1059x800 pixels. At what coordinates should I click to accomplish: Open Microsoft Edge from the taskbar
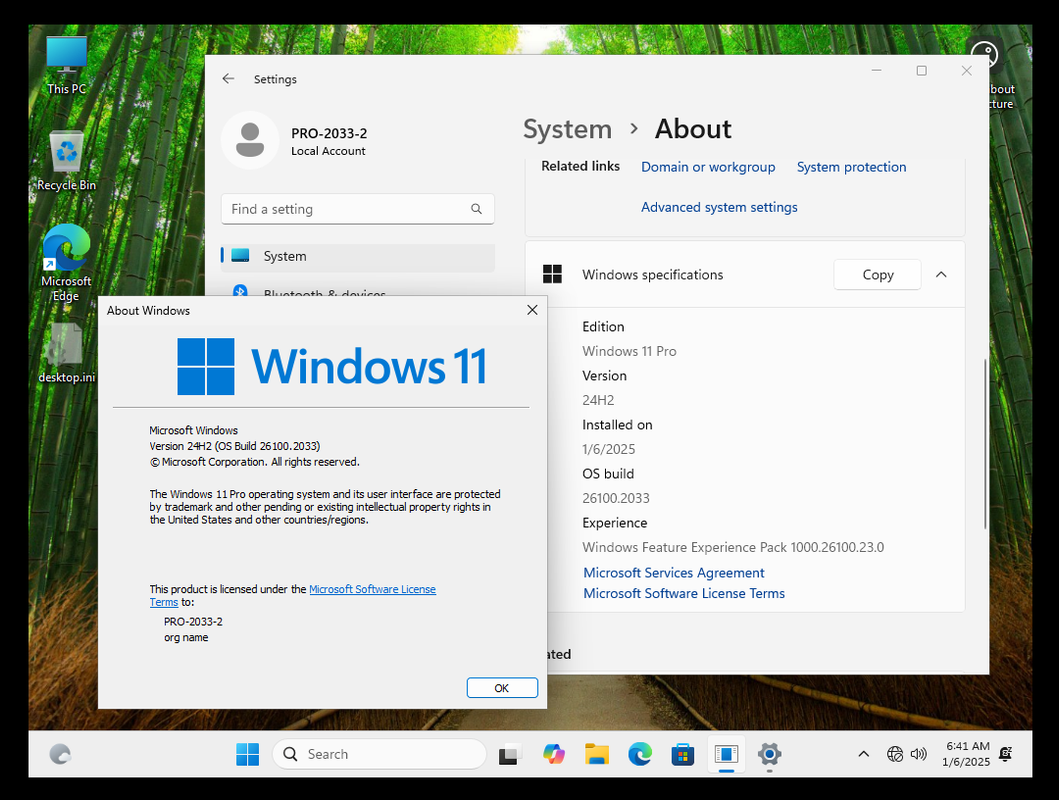coord(640,754)
